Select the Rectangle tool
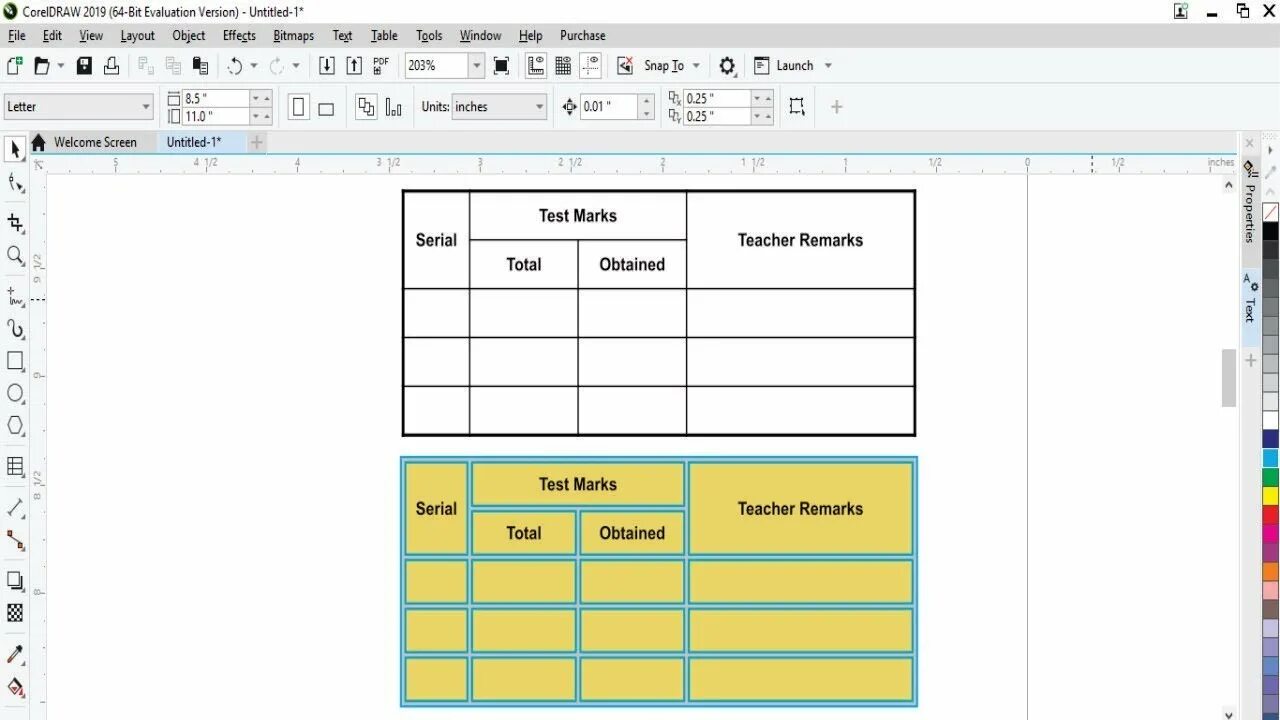Viewport: 1280px width, 720px height. click(x=15, y=361)
